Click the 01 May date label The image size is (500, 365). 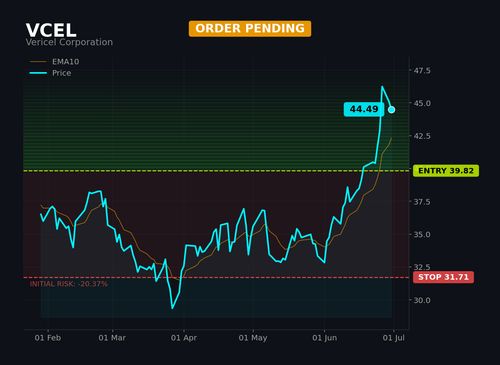pos(253,338)
